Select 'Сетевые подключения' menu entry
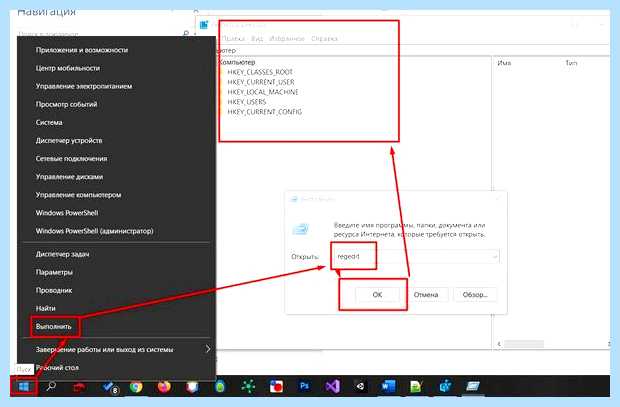This screenshot has width=620, height=407. [x=71, y=159]
